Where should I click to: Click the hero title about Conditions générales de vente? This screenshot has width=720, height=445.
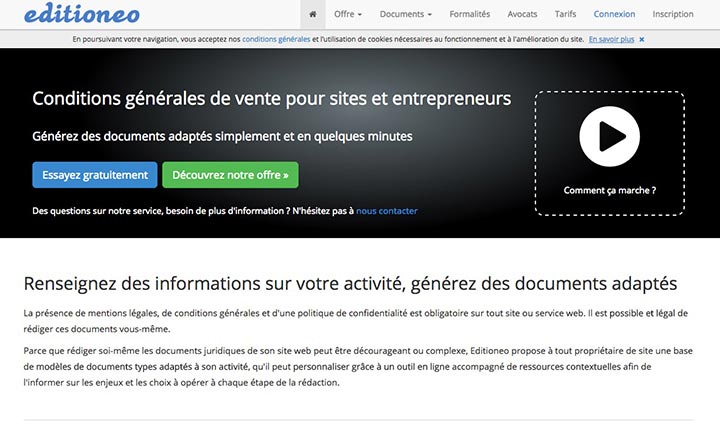click(x=271, y=99)
